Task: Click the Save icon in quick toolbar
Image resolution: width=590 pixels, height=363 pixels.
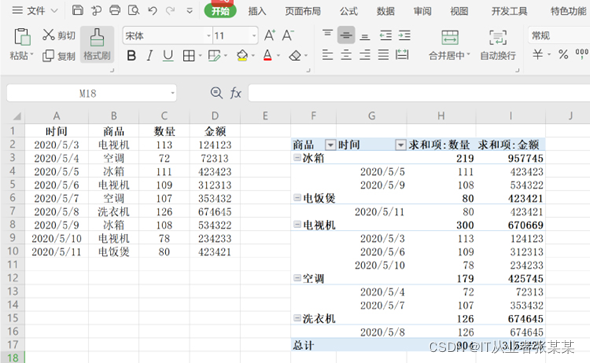Action: pyautogui.click(x=78, y=10)
